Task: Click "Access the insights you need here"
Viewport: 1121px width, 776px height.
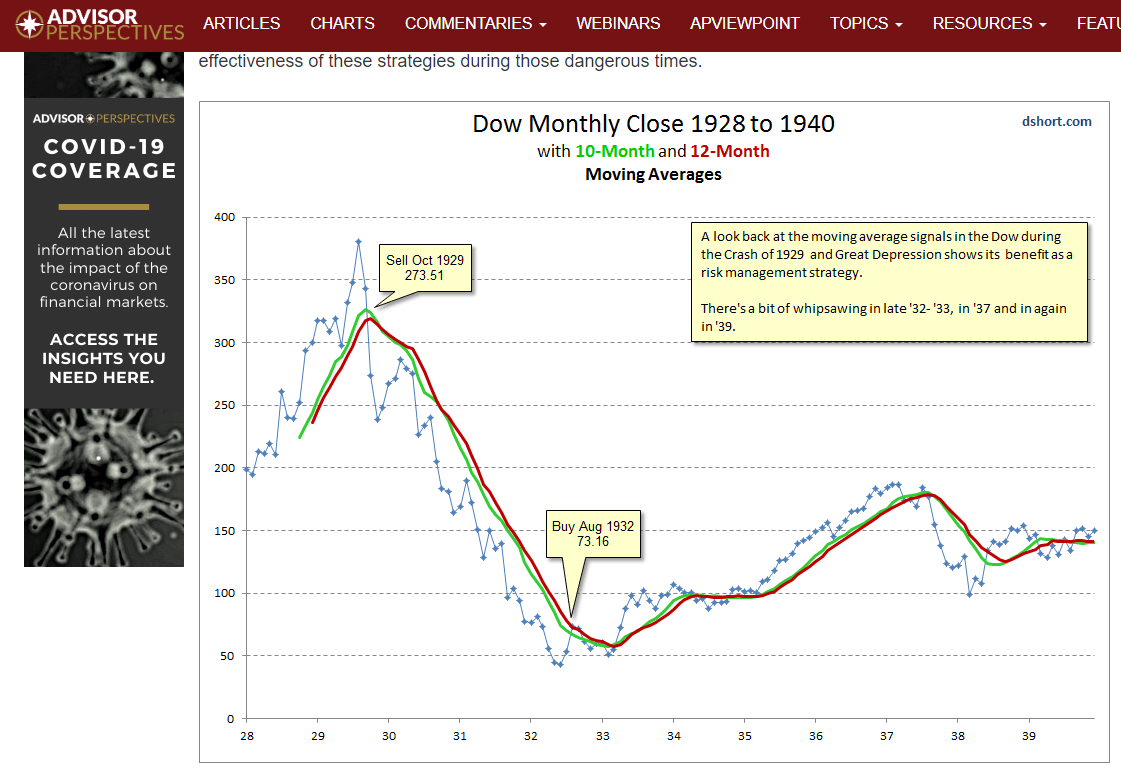Action: coord(104,358)
